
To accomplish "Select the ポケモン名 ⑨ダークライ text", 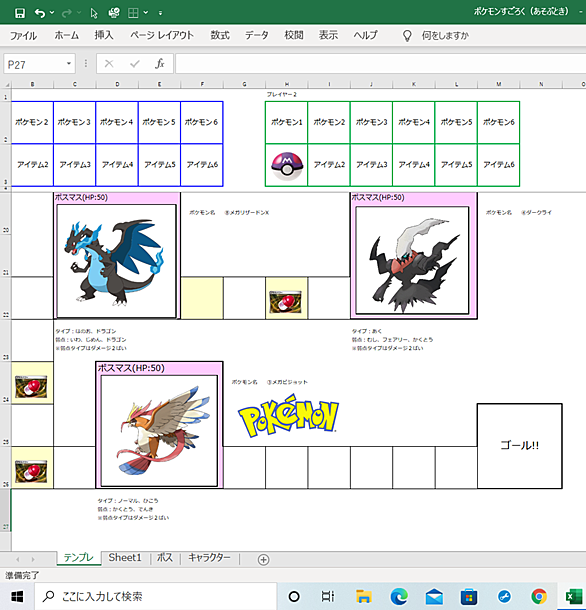I will coord(519,212).
